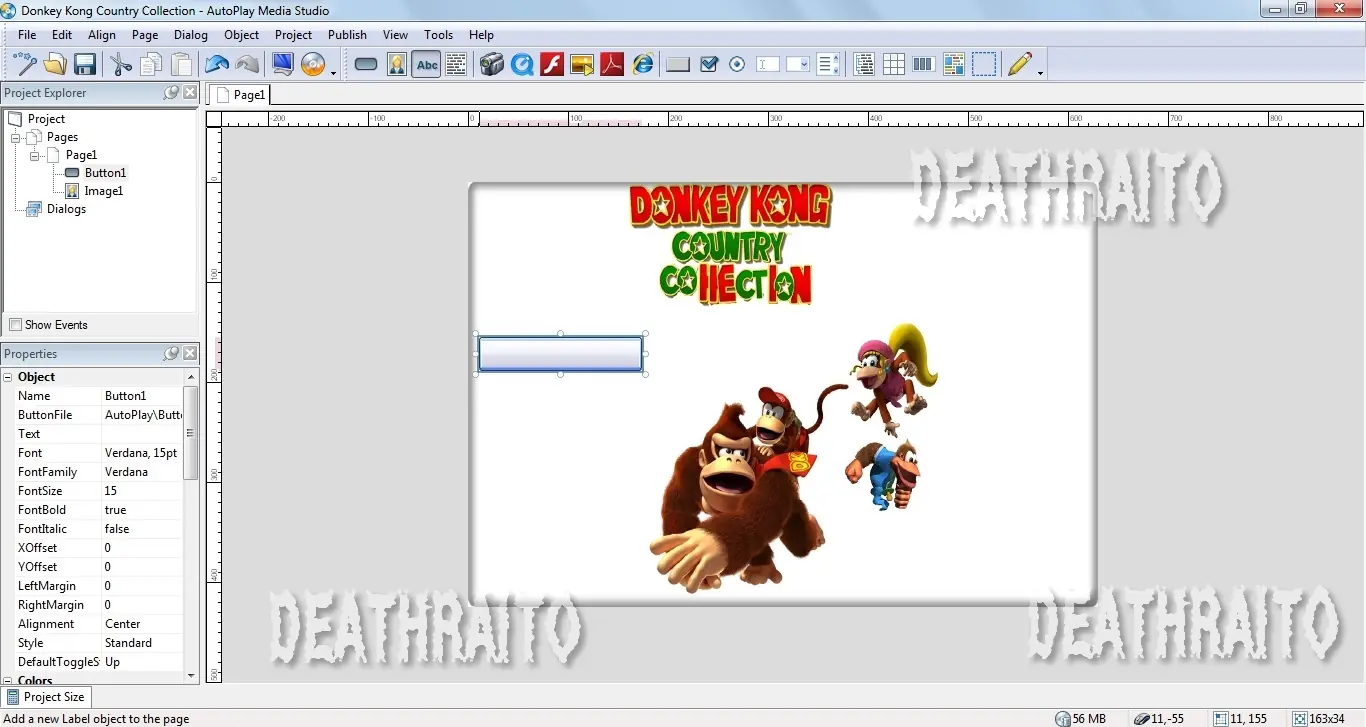Image resolution: width=1366 pixels, height=727 pixels.
Task: Expand the Colors properties category
Action: pyautogui.click(x=8, y=681)
